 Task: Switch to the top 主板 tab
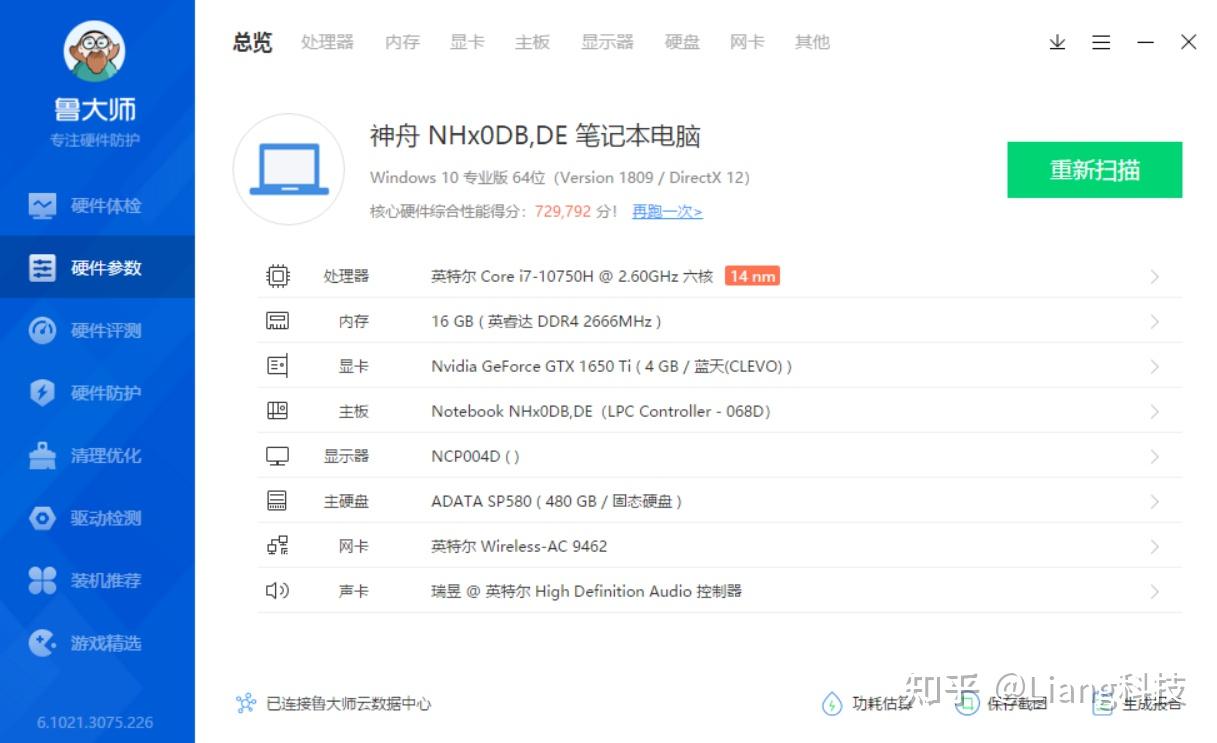click(532, 42)
